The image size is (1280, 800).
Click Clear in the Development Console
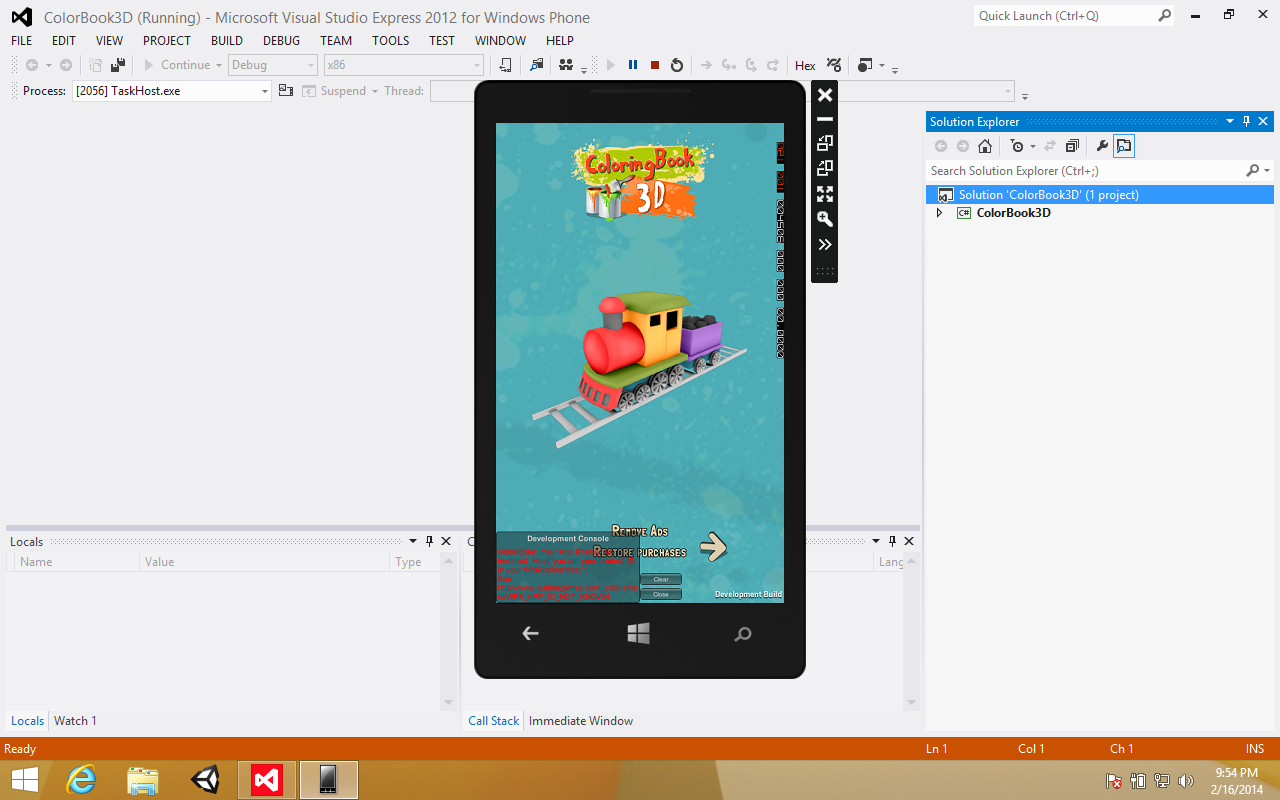pyautogui.click(x=661, y=579)
